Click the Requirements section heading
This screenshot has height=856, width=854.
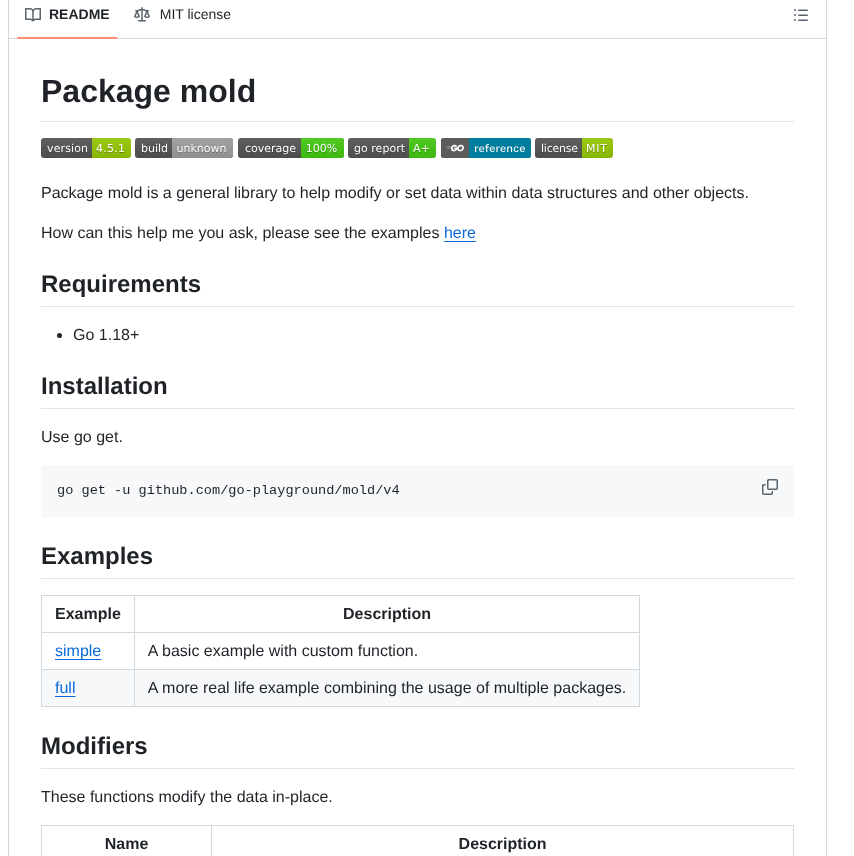click(x=120, y=284)
